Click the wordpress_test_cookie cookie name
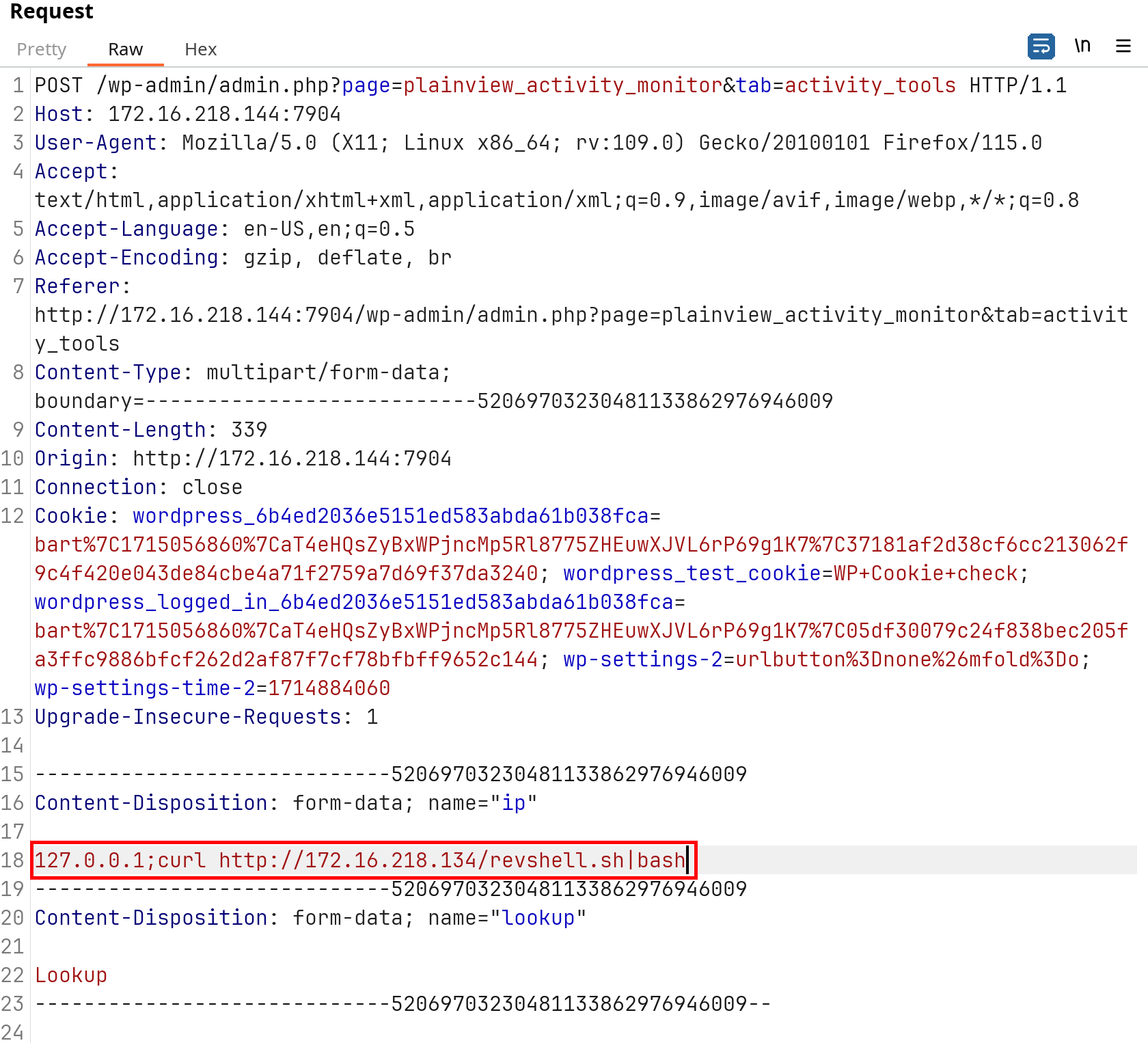This screenshot has width=1148, height=1043. 692,573
